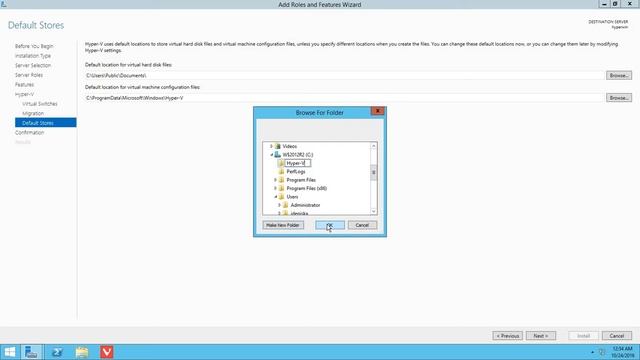Go to Before You Begin step
This screenshot has width=640, height=360.
point(34,46)
